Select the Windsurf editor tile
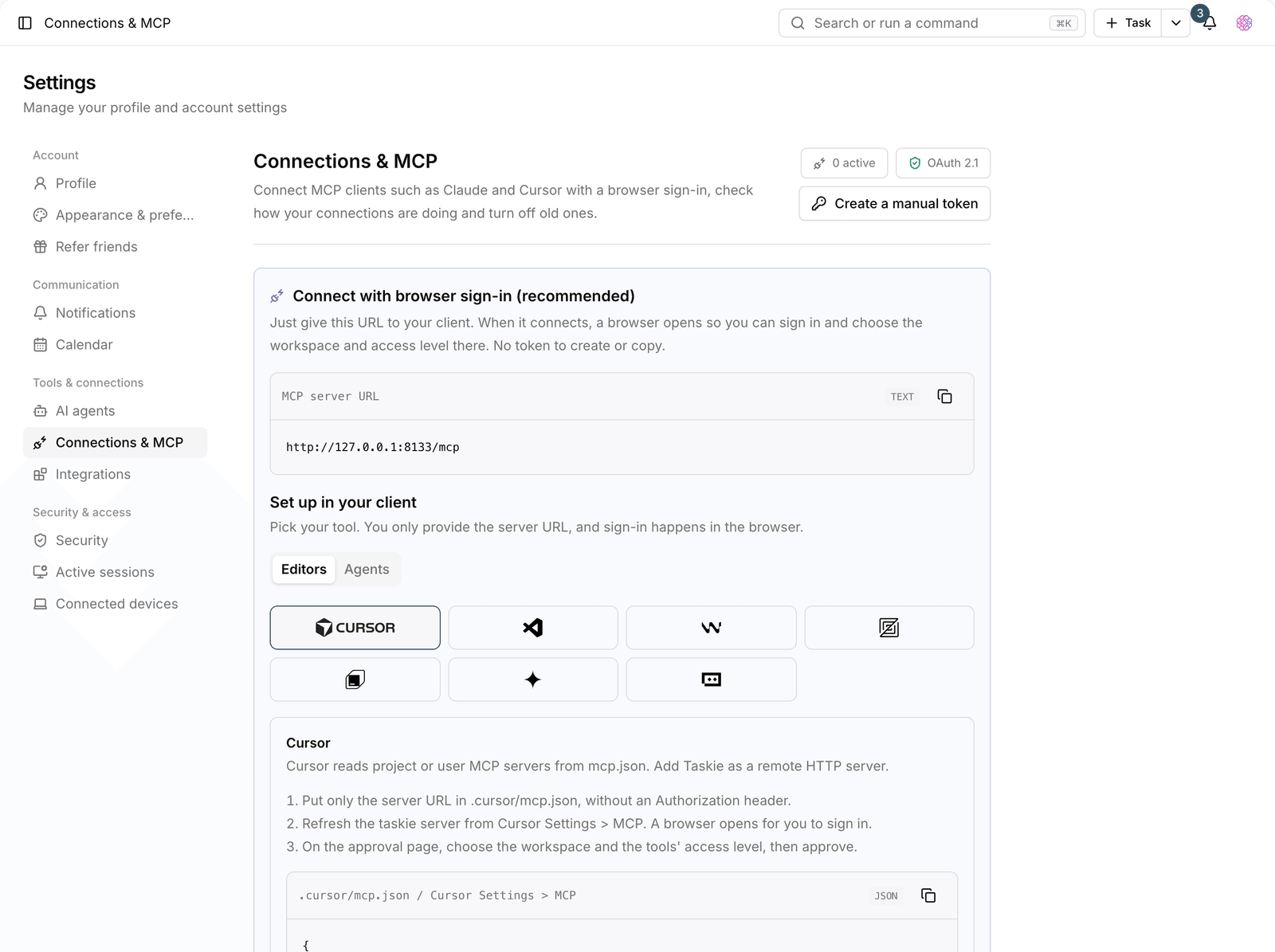1275x952 pixels. [711, 628]
